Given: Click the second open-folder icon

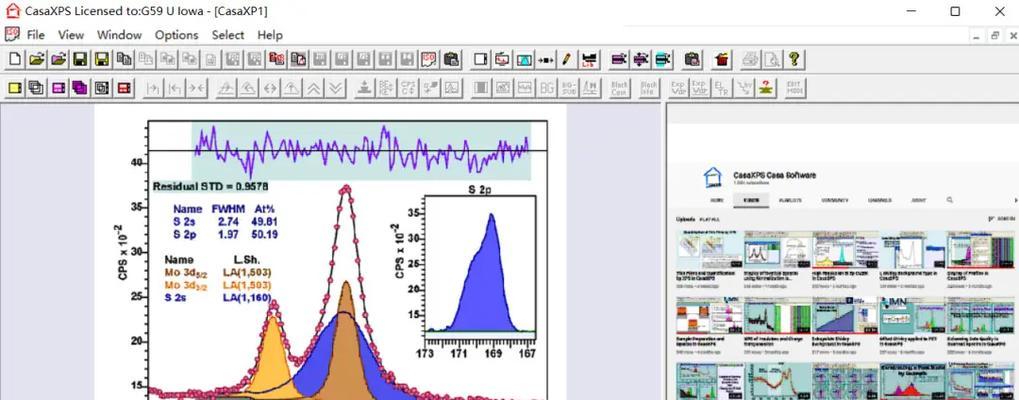Looking at the screenshot, I should tap(58, 60).
